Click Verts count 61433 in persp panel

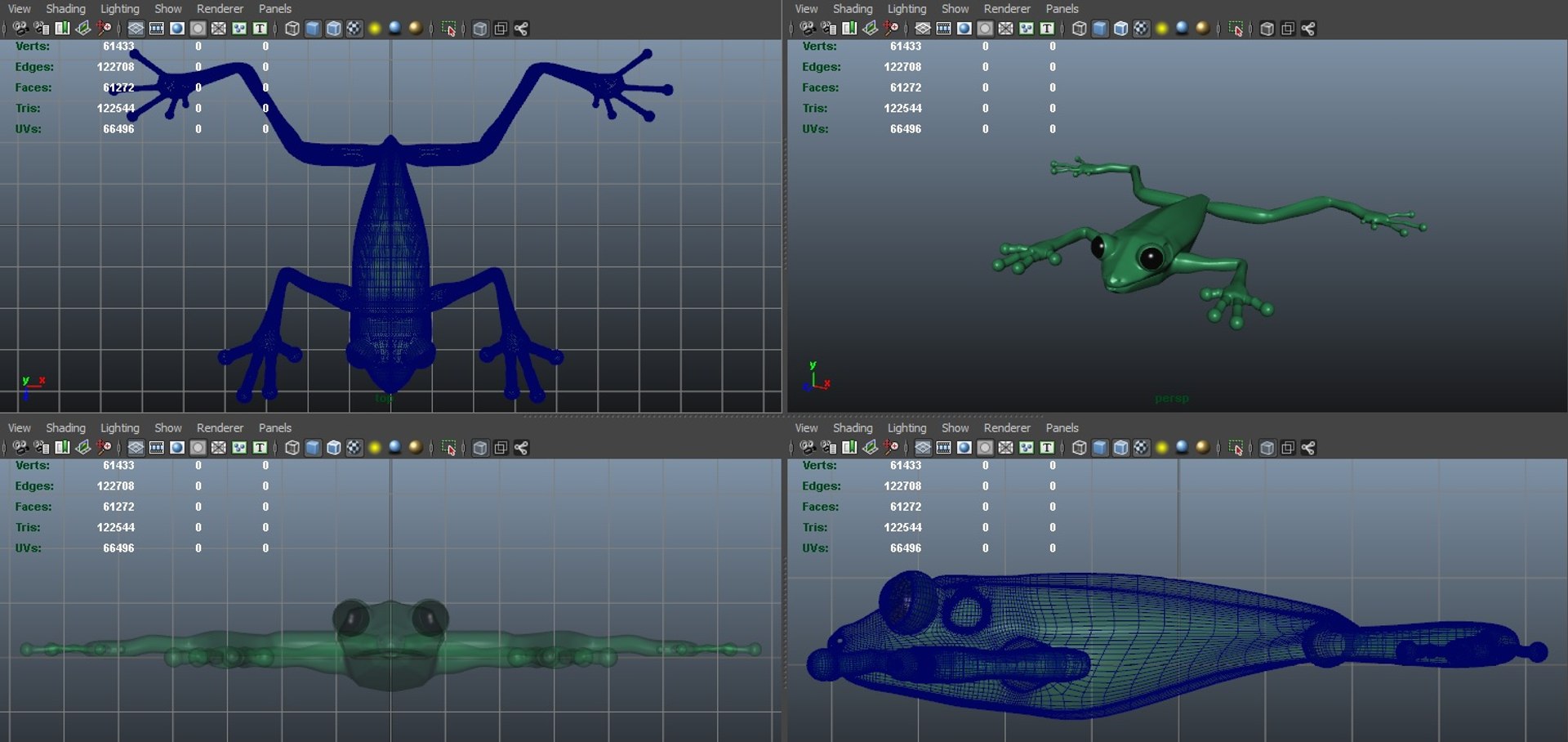coord(906,47)
